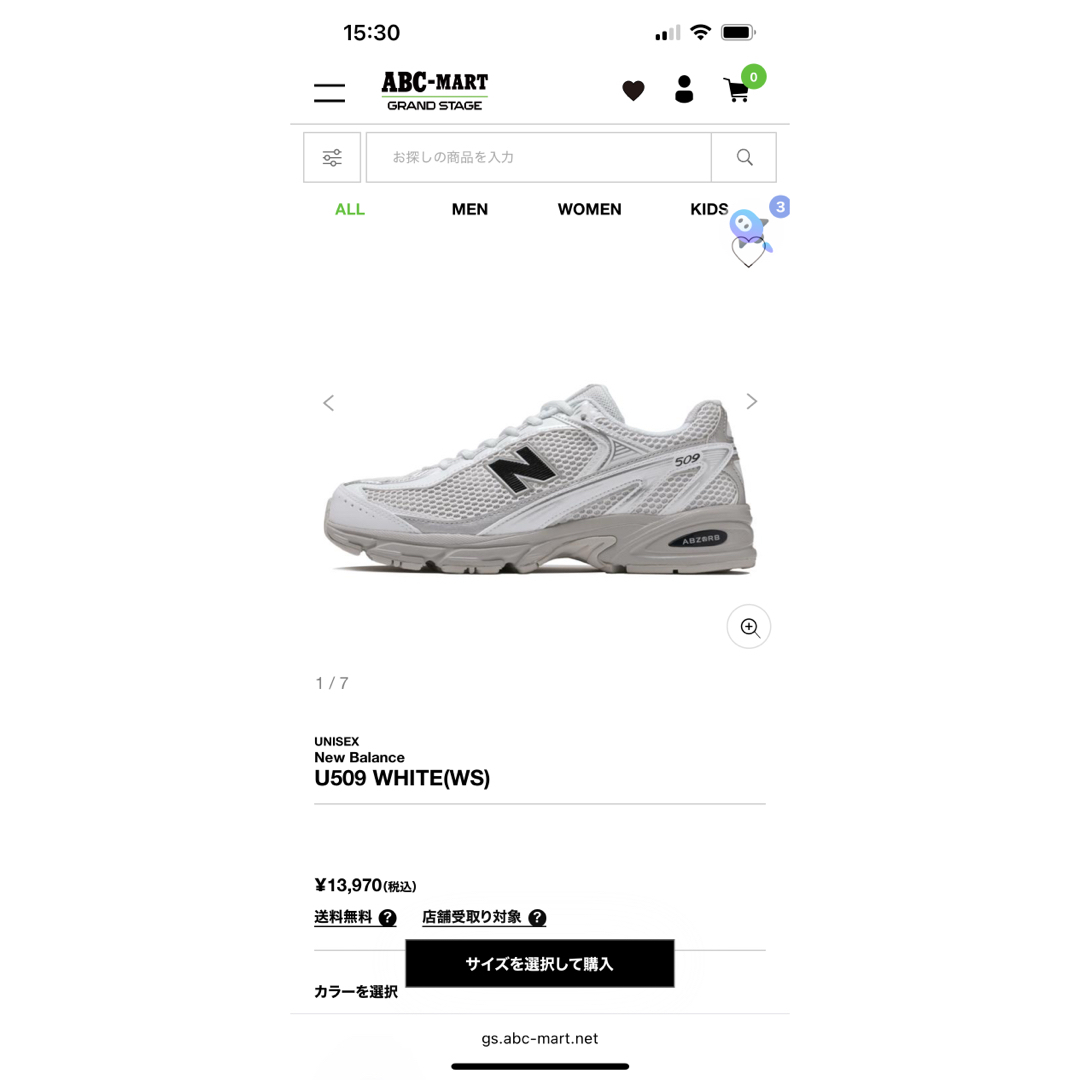Click the サイズを選択して購入 button
Viewport: 1080px width, 1080px height.
coord(540,964)
